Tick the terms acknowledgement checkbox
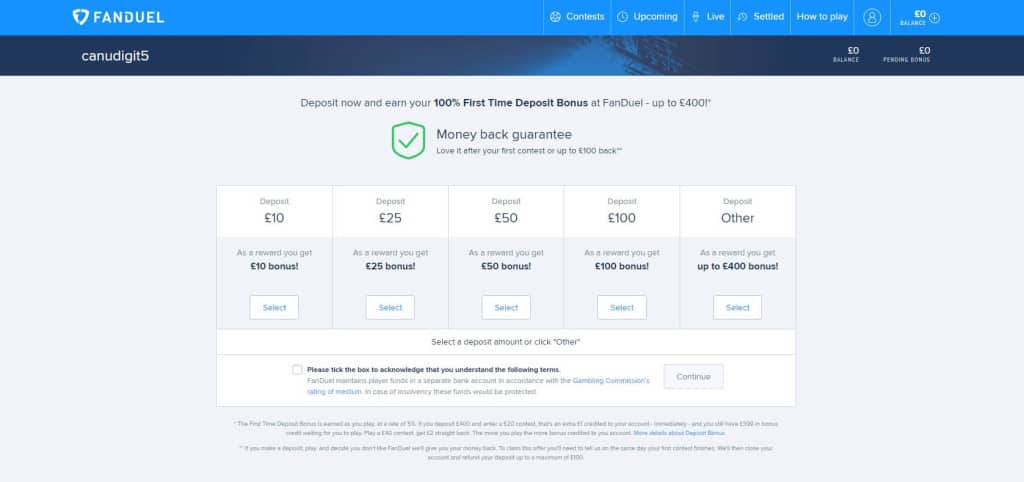 click(x=297, y=370)
